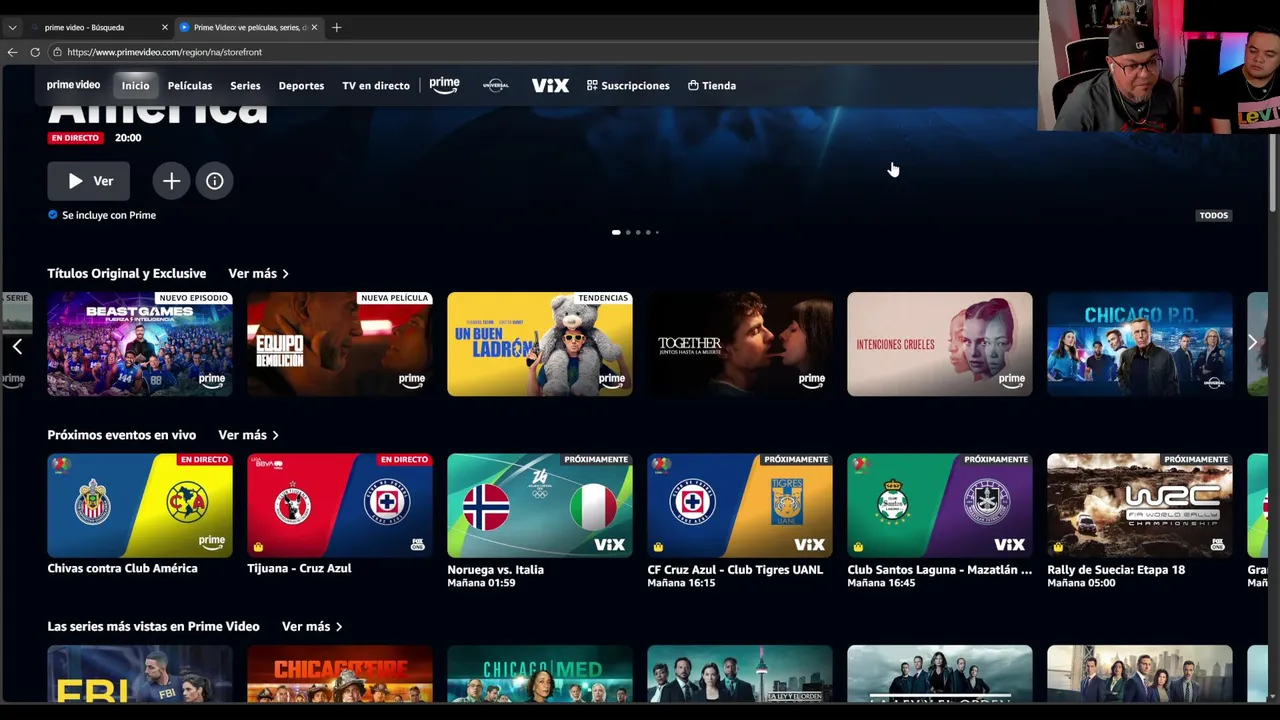Show next titles in Original y Exclusive row

point(1252,343)
